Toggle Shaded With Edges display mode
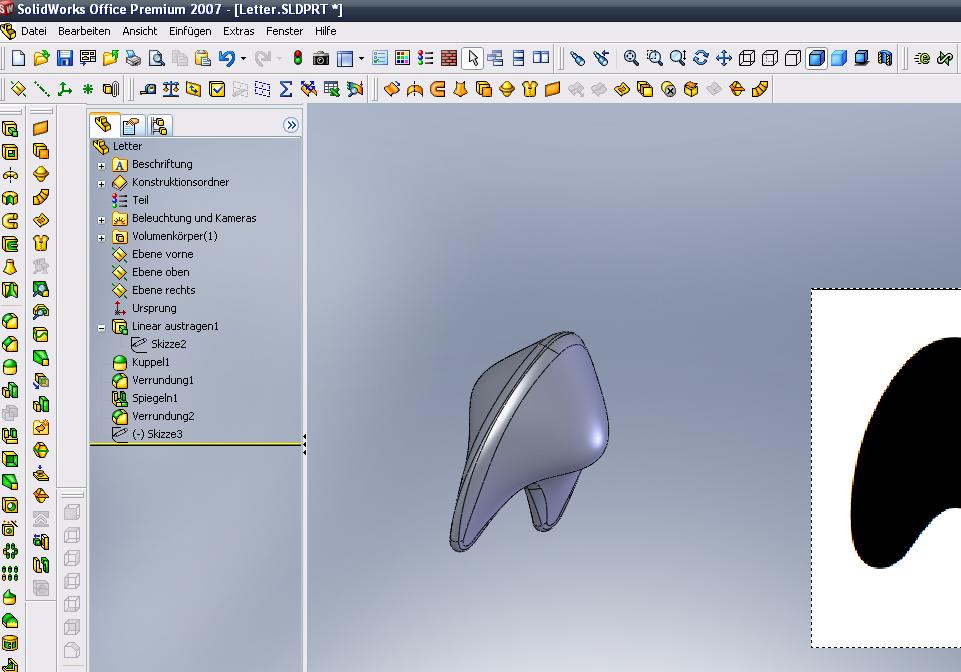 (x=816, y=58)
